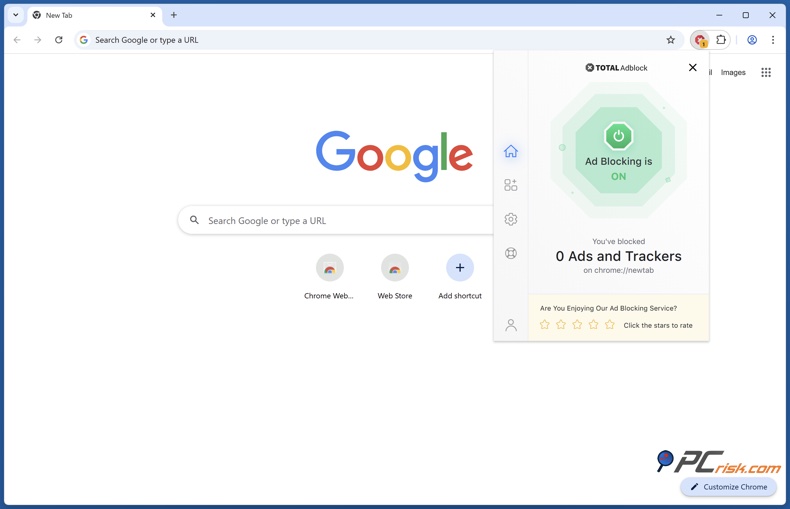Open the Chrome Extensions puzzle icon
The width and height of the screenshot is (790, 509).
pyautogui.click(x=721, y=40)
